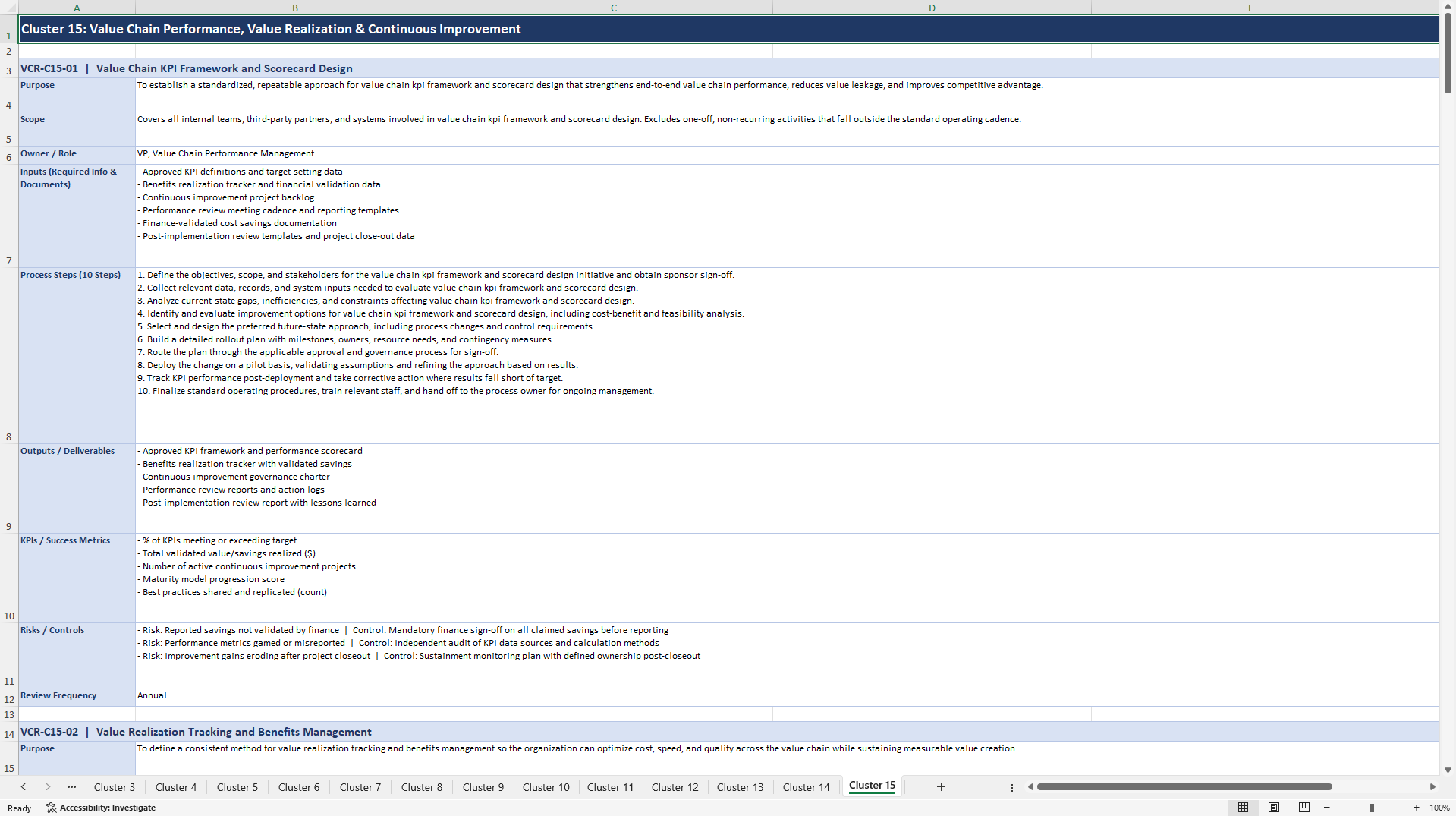Select column C header
The image size is (1456, 816).
pos(614,8)
